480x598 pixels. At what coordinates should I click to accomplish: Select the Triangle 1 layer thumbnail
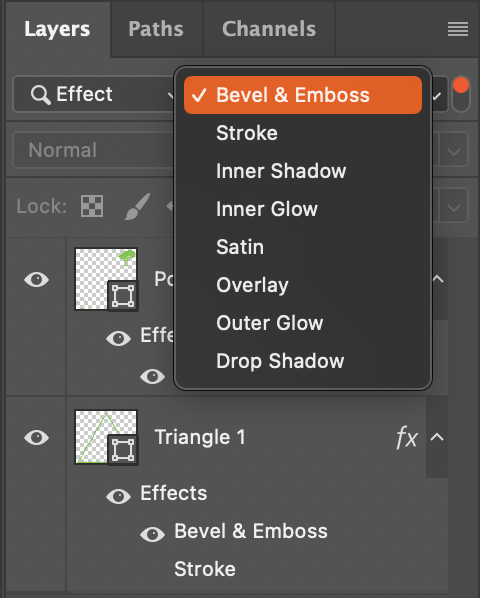point(106,437)
